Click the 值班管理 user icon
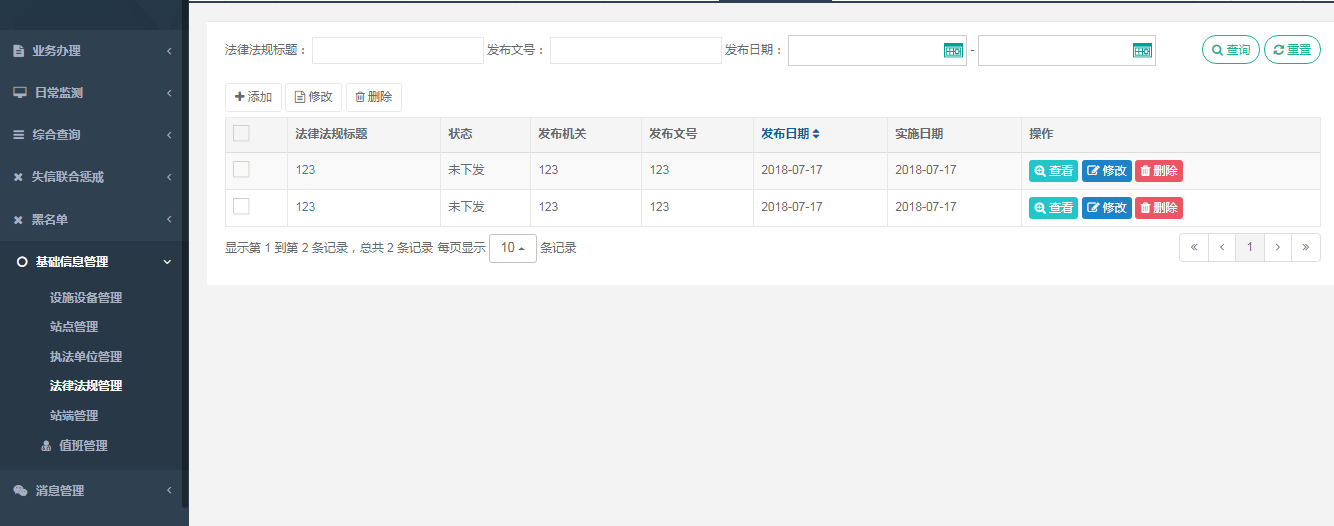The width and height of the screenshot is (1334, 526). [x=46, y=446]
